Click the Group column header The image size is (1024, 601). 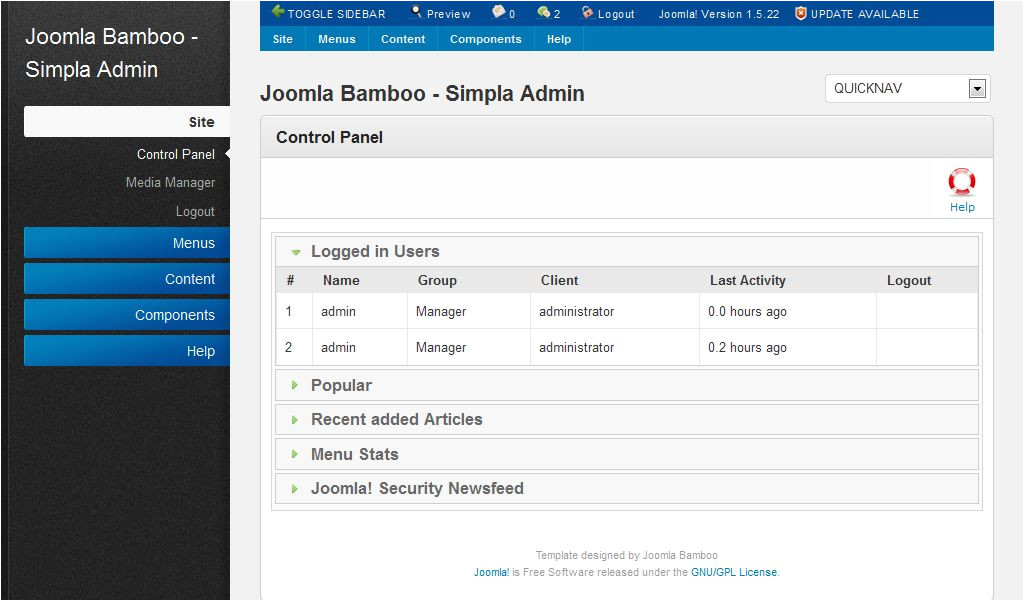(437, 280)
